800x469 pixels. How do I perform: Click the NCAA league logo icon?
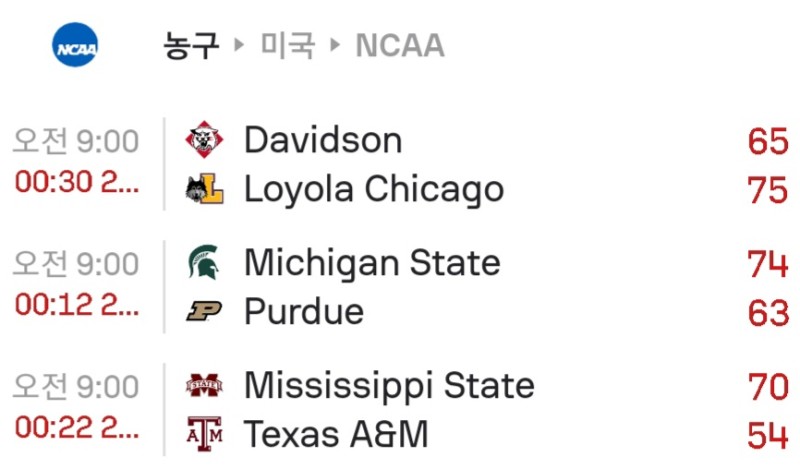click(x=76, y=46)
